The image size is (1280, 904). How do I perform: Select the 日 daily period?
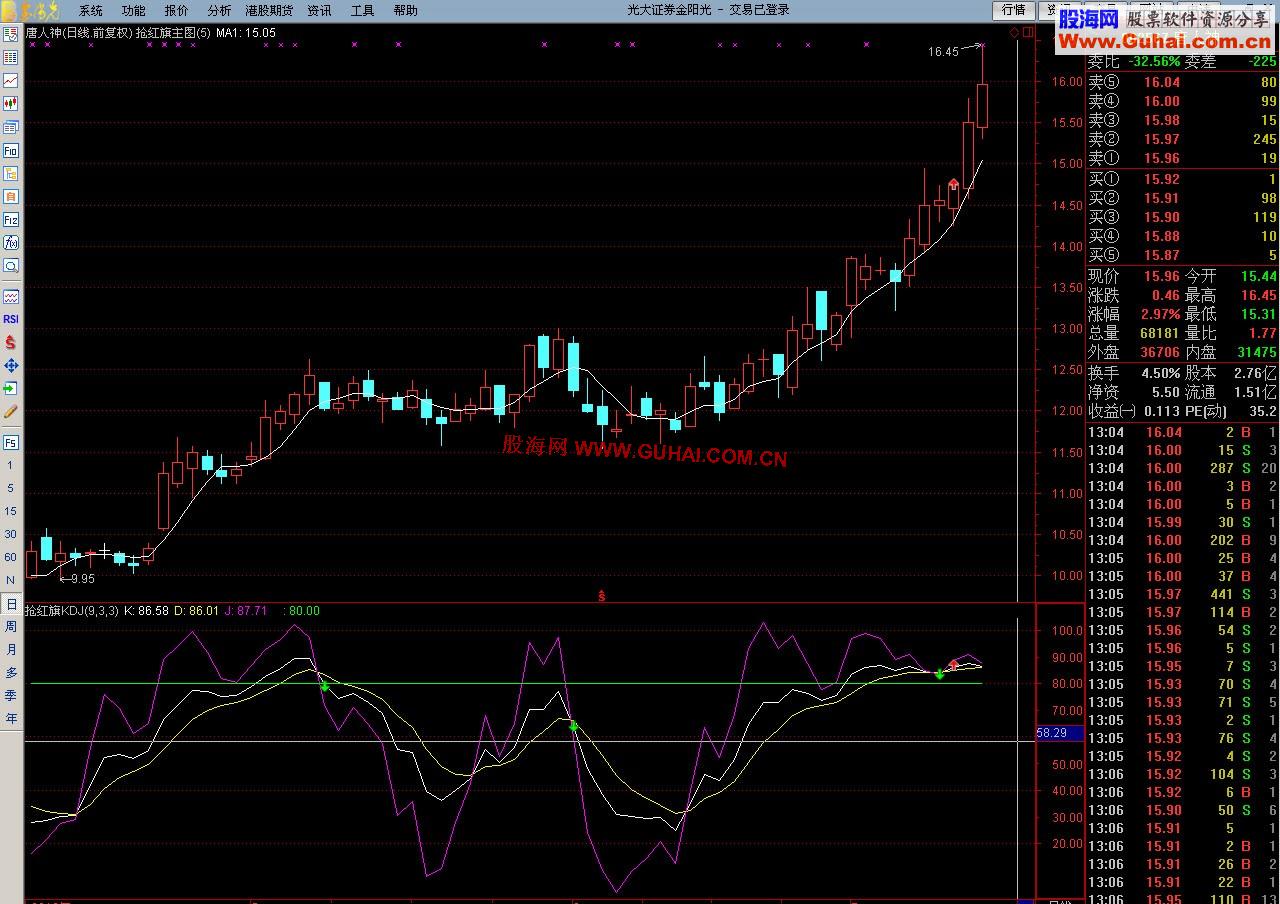coord(11,604)
